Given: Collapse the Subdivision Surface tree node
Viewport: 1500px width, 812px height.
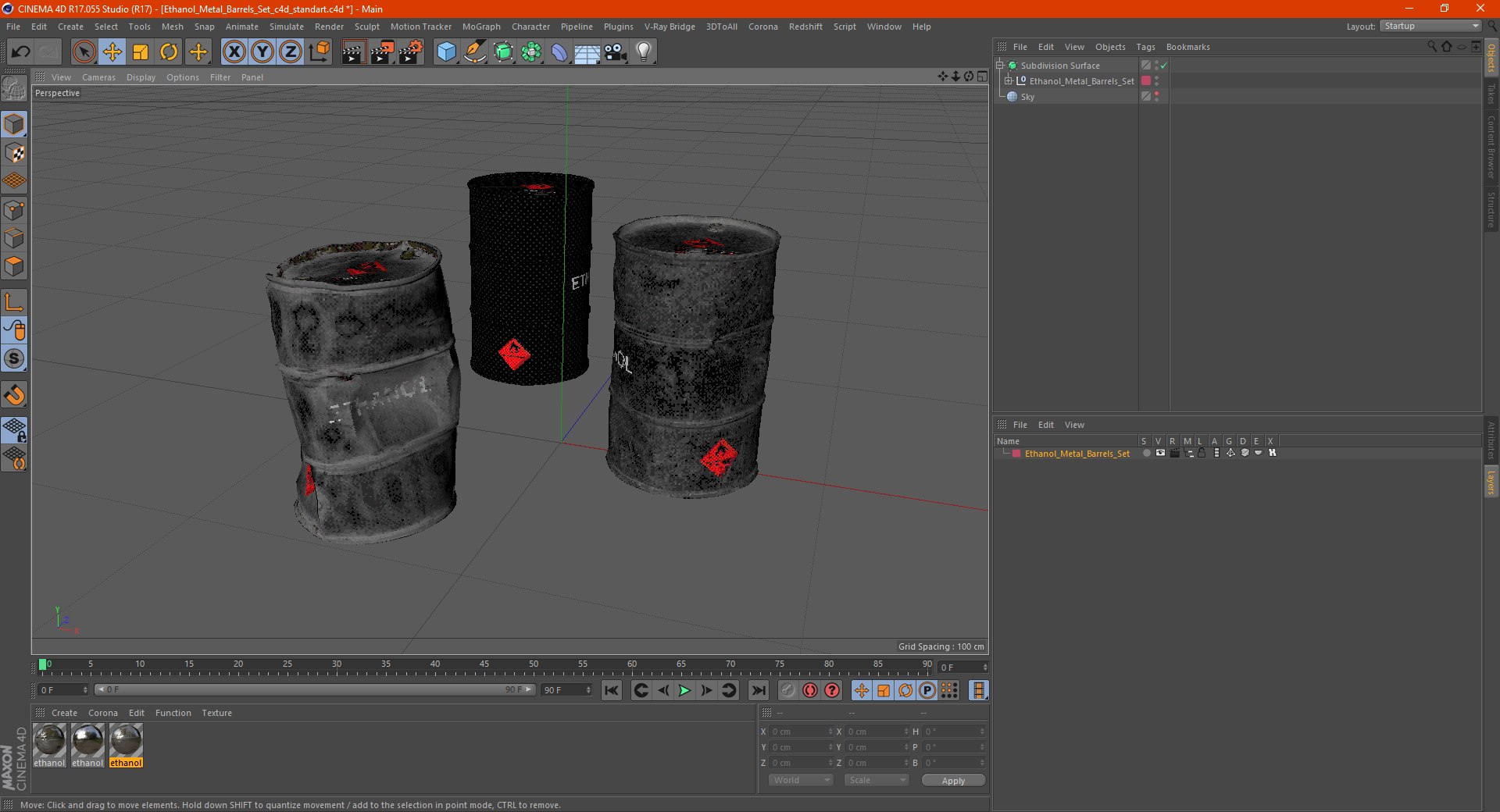Looking at the screenshot, I should pos(999,65).
